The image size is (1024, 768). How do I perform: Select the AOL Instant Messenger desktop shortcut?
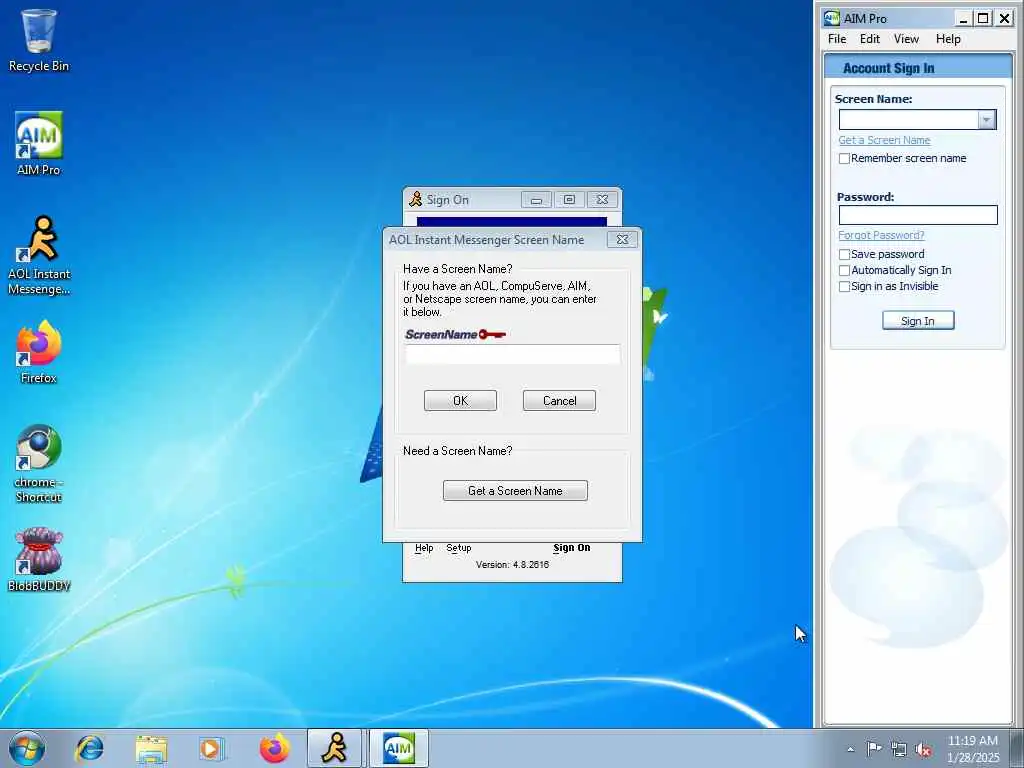(x=39, y=256)
